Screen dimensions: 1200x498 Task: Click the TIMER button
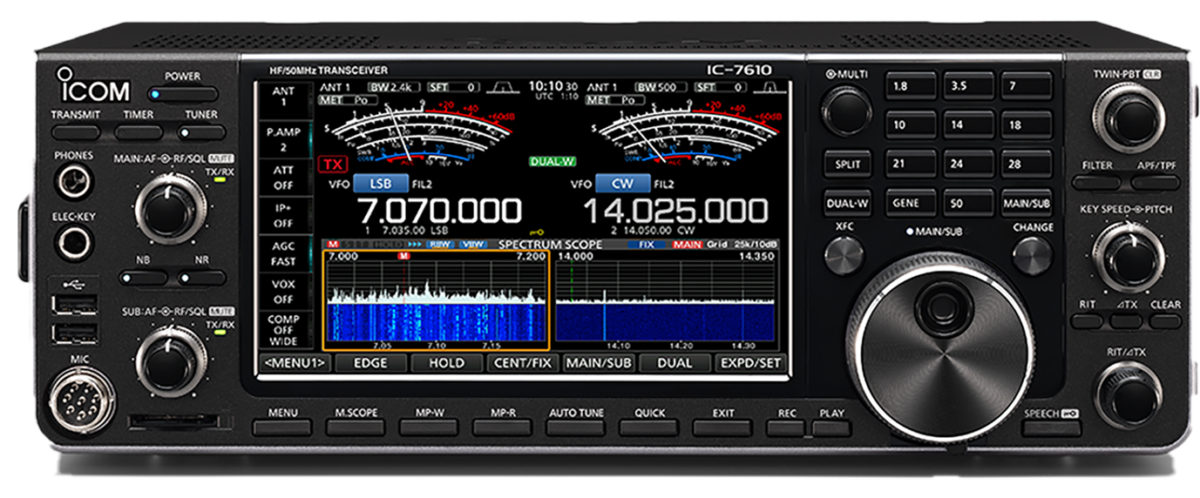pyautogui.click(x=139, y=131)
